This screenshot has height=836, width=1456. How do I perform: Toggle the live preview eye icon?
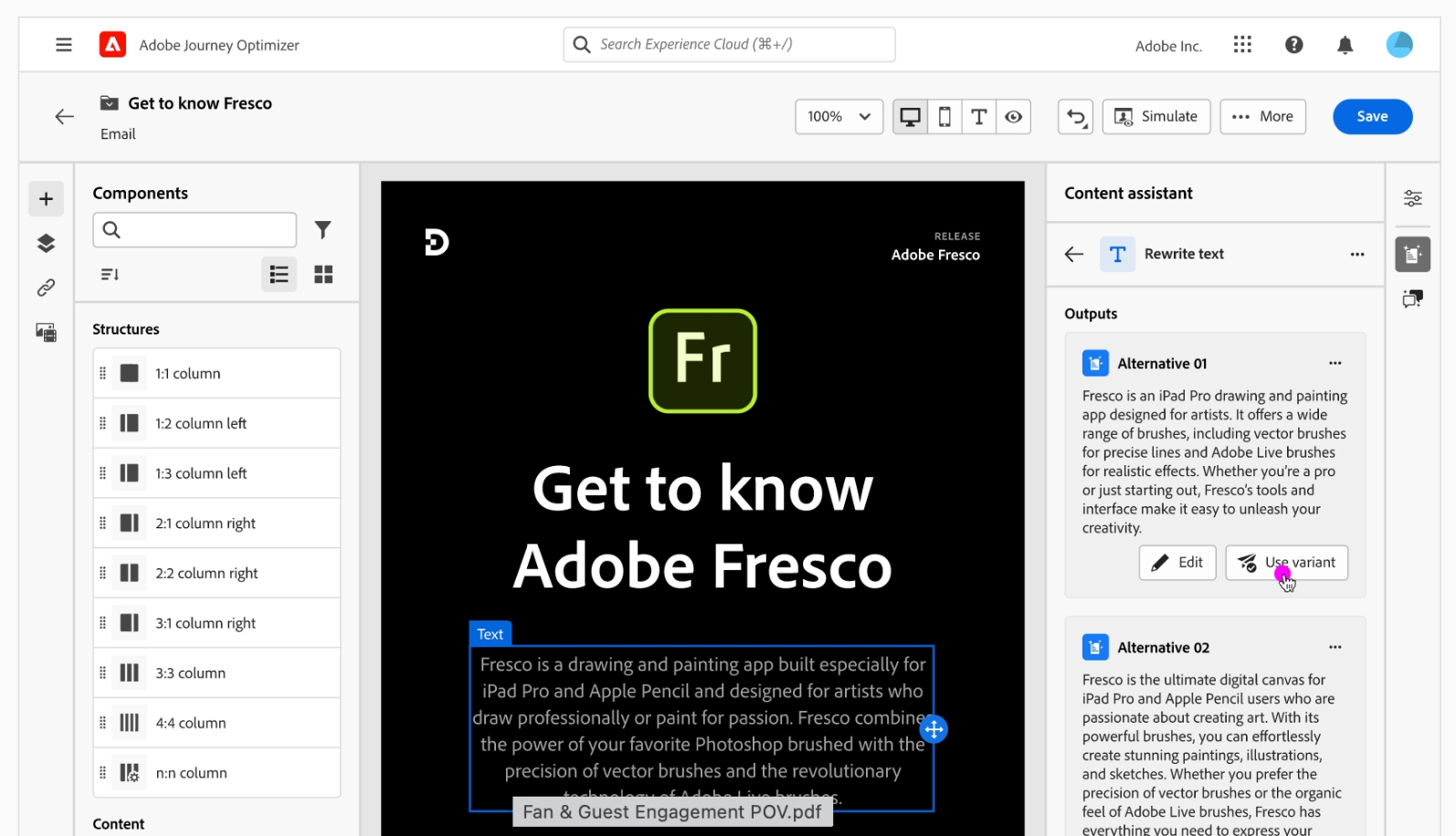(x=1013, y=117)
